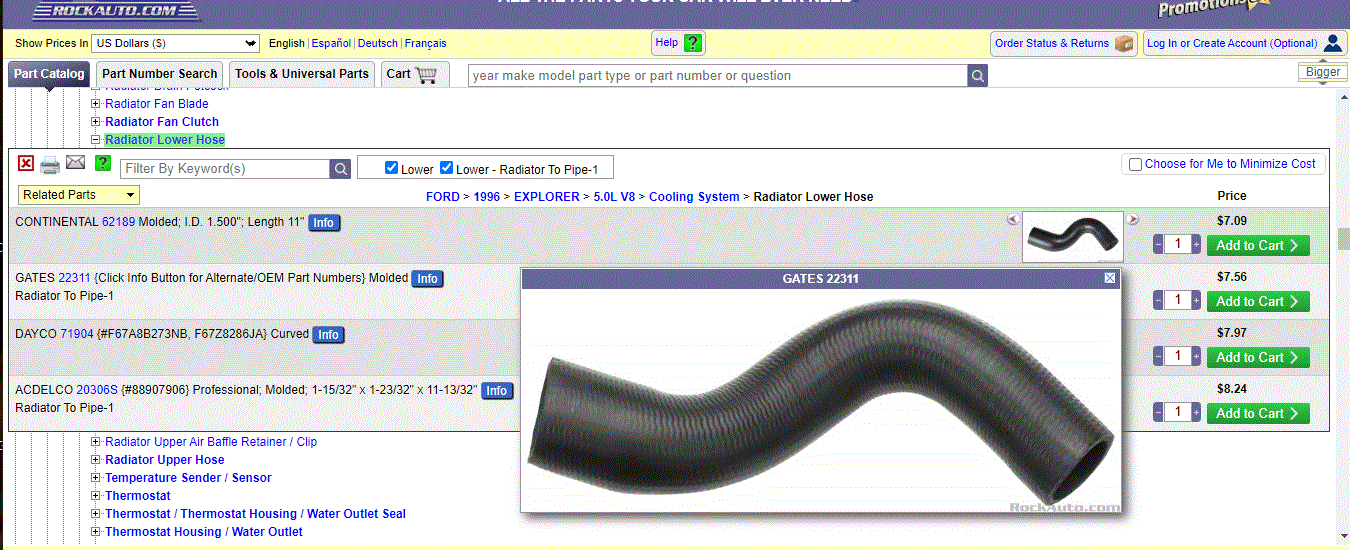Click the main search magnifier button

pos(978,76)
